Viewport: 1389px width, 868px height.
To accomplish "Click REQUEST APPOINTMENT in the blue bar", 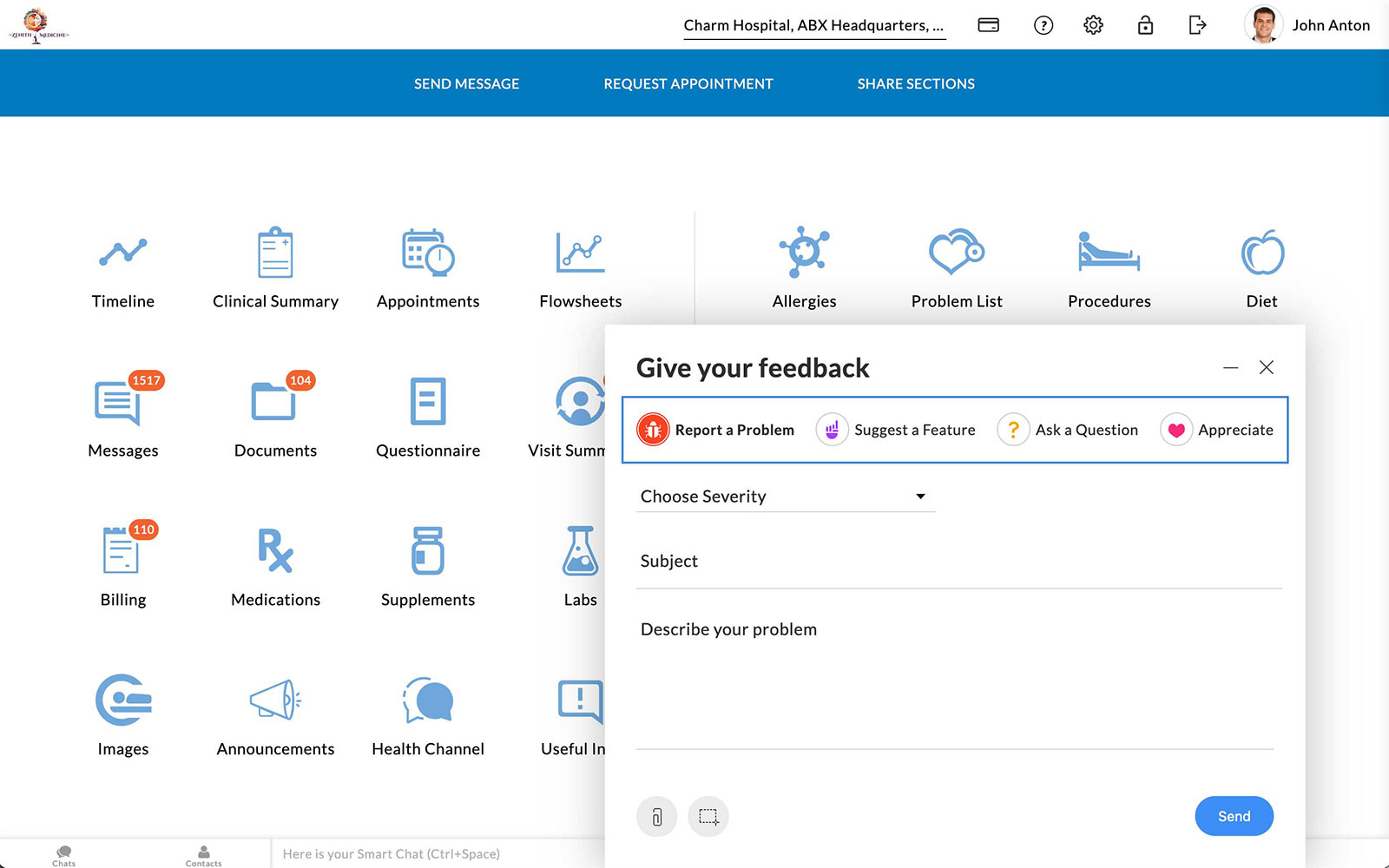I will (688, 84).
